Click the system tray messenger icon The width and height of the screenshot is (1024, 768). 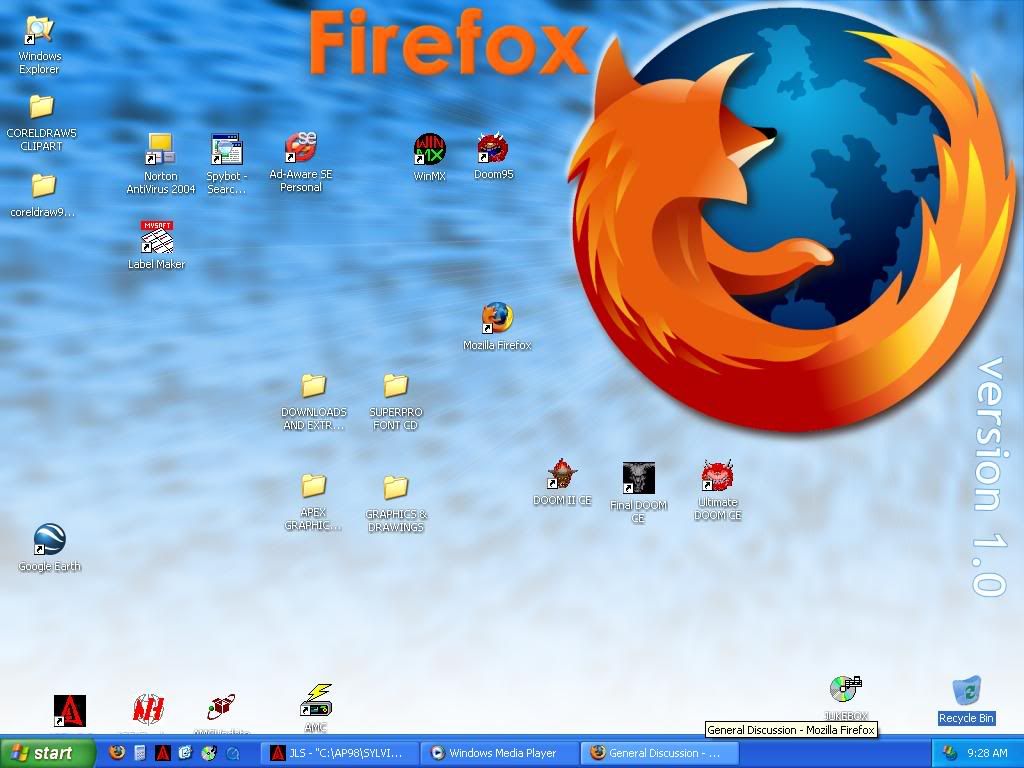click(950, 753)
